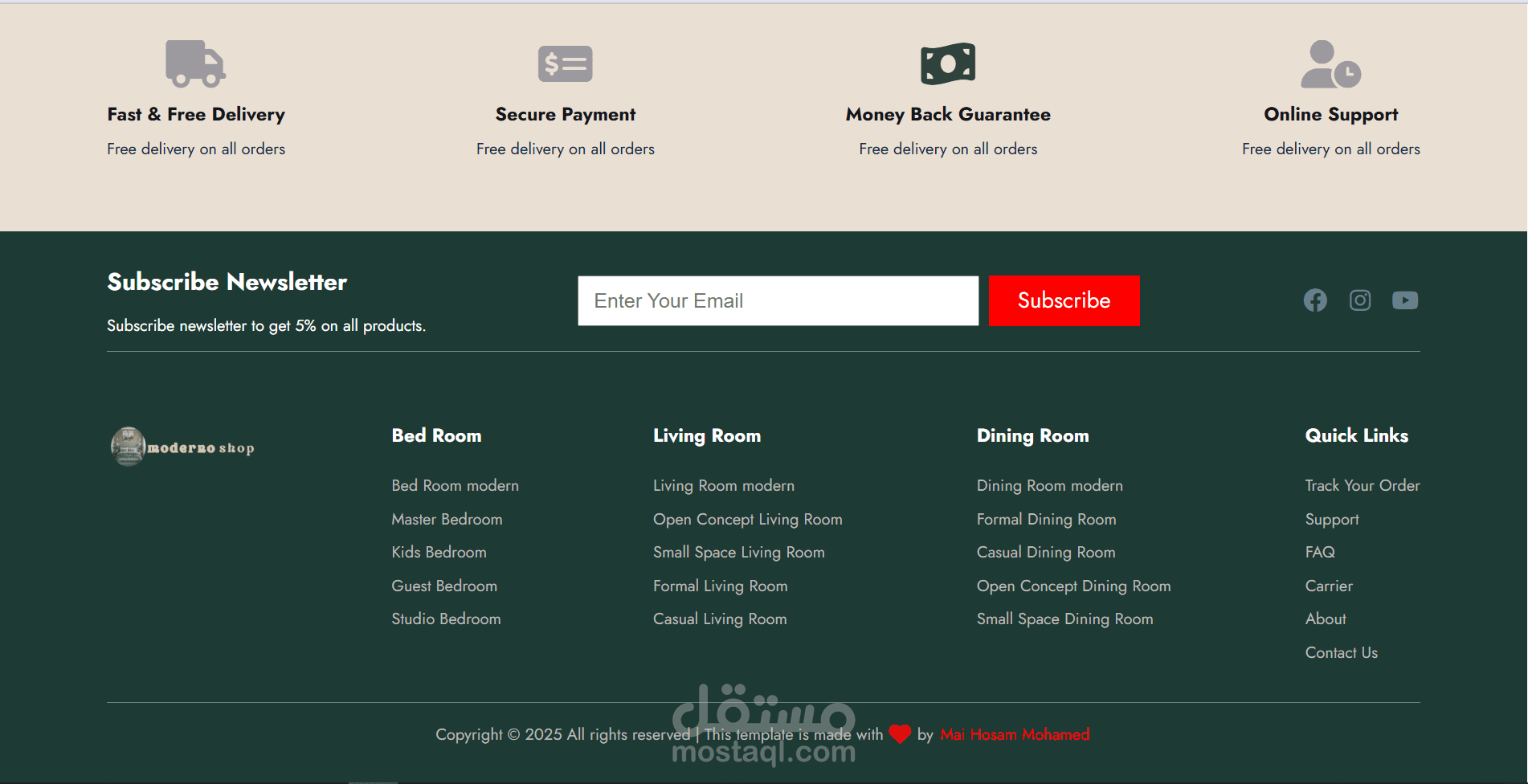The width and height of the screenshot is (1528, 784).
Task: Click the Online Support title
Action: [x=1331, y=114]
